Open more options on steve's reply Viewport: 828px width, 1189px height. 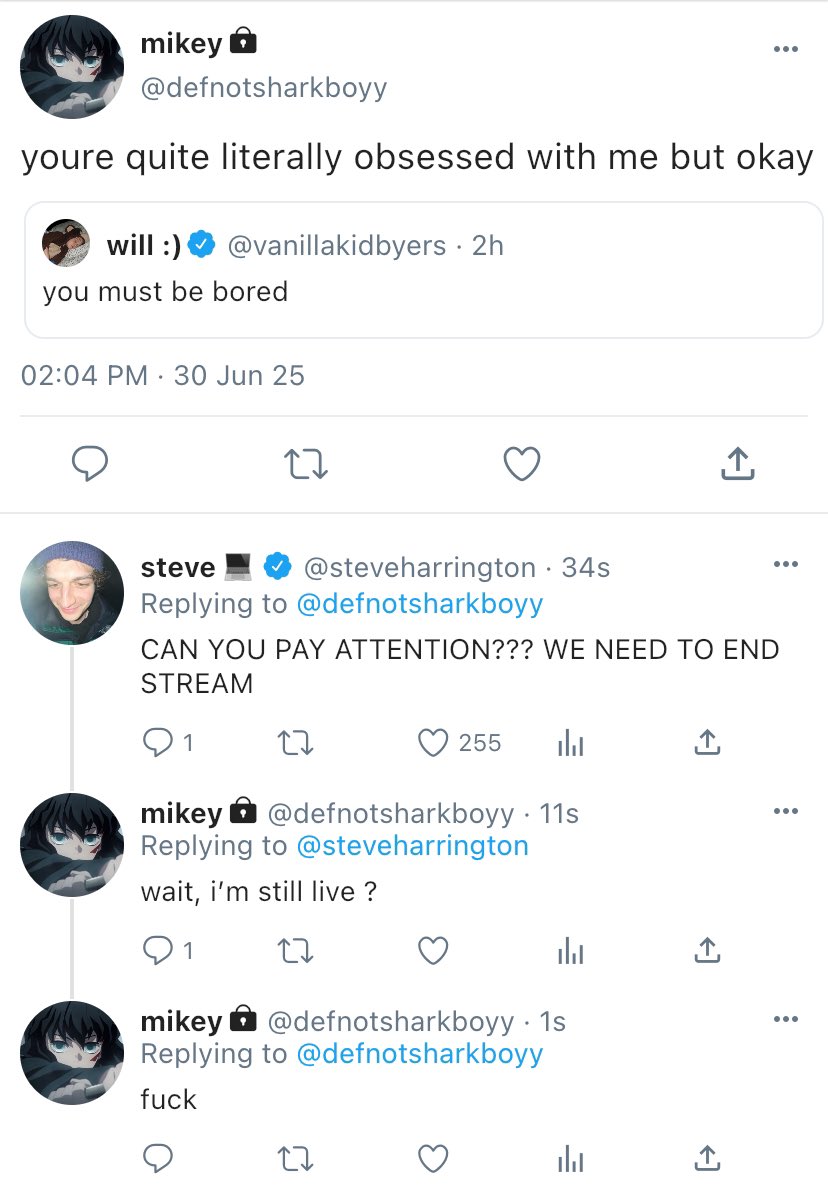(786, 564)
